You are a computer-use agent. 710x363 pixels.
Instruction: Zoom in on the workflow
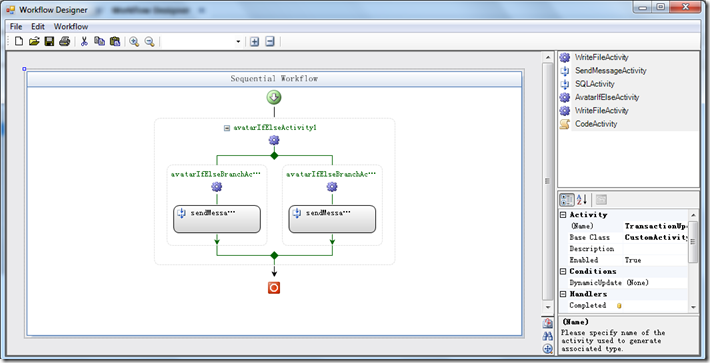click(x=134, y=42)
